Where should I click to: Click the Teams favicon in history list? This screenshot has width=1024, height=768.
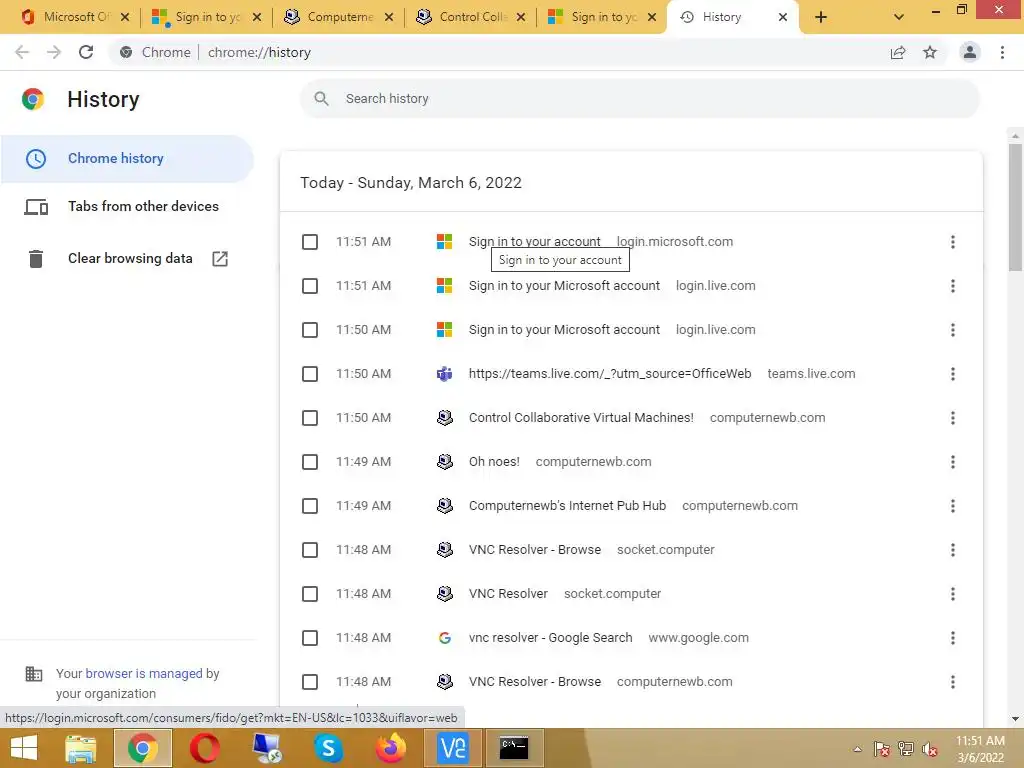[x=445, y=374]
